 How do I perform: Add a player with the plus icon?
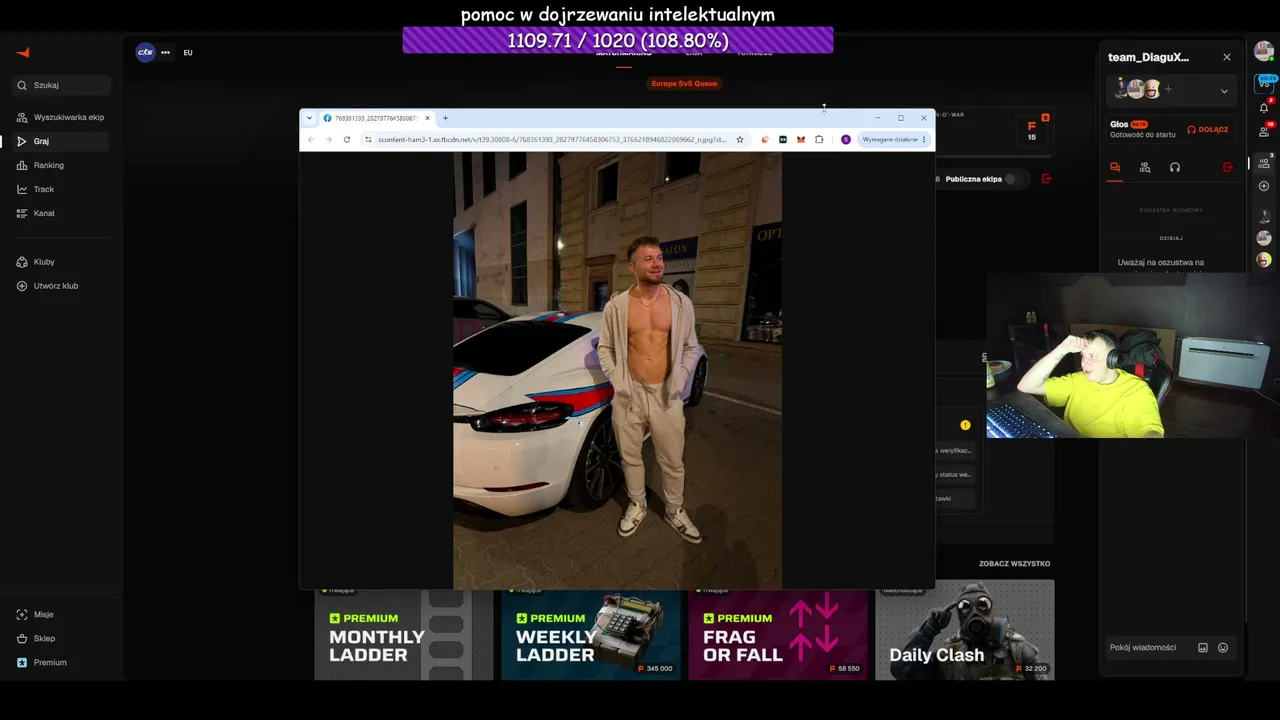pos(1168,89)
